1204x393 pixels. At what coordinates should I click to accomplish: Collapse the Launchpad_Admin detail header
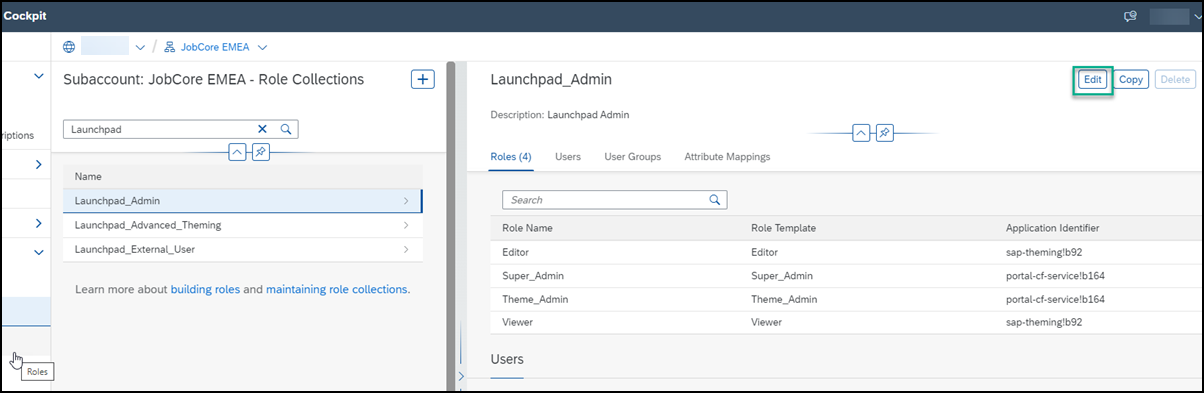(861, 133)
